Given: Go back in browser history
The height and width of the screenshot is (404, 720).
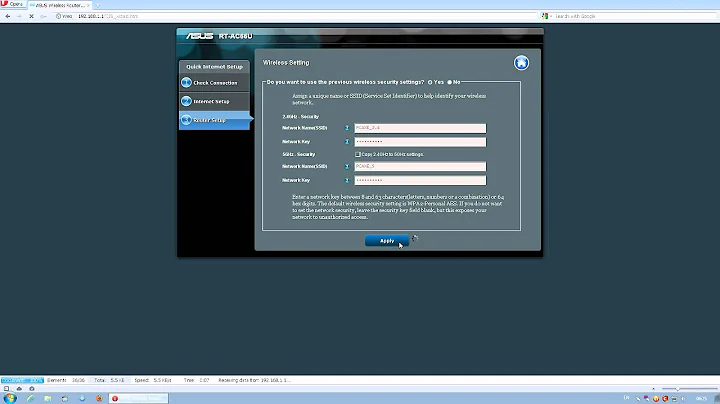Looking at the screenshot, I should coord(8,16).
